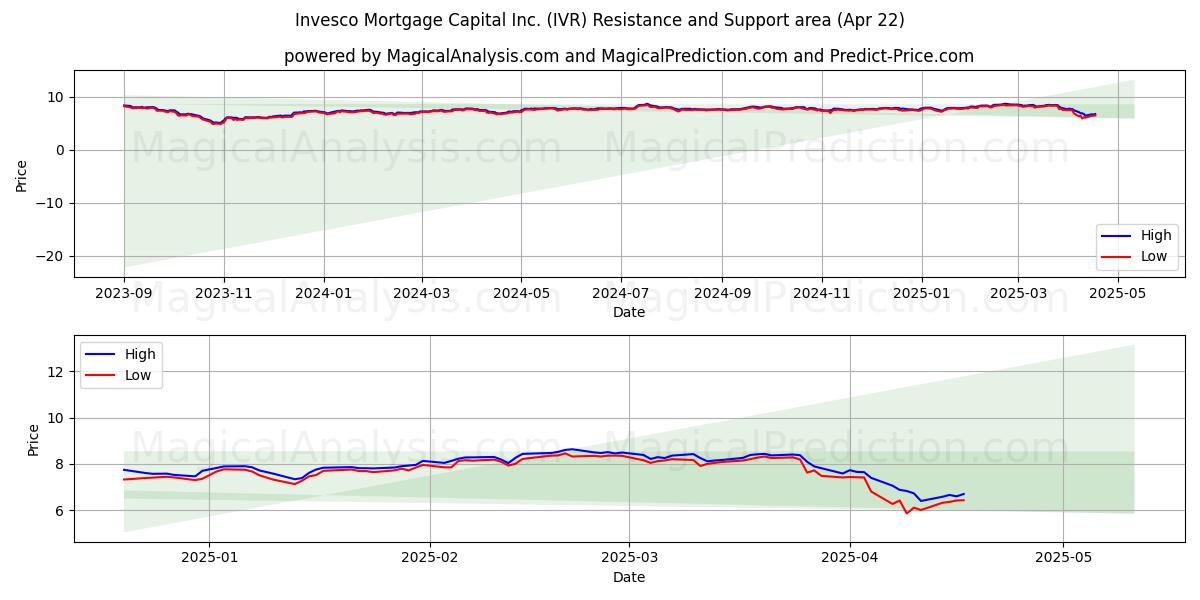Click the '2025-04' date tick on the bottom chart
The width and height of the screenshot is (1200, 600).
(850, 560)
